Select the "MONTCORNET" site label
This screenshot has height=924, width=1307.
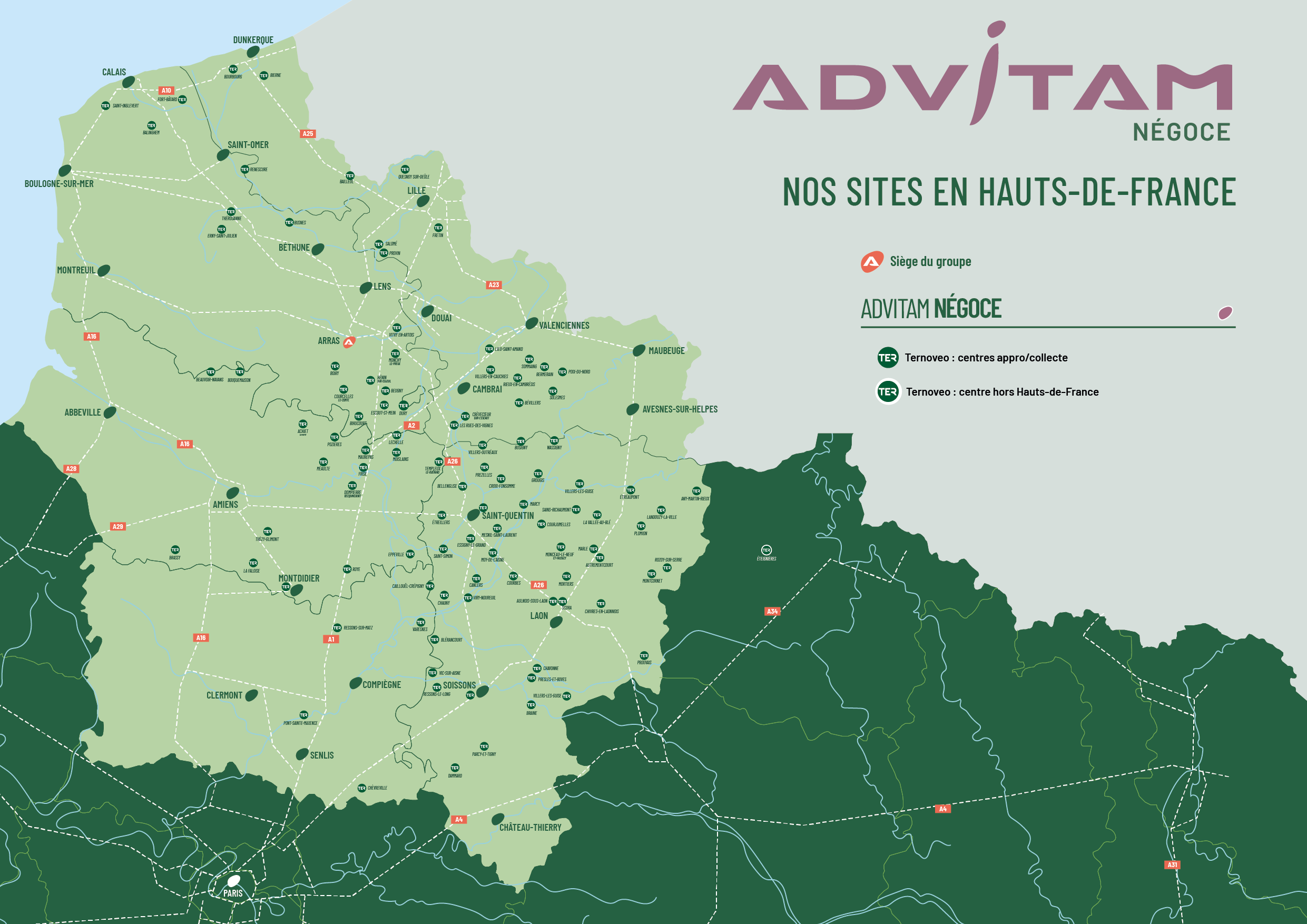[652, 581]
